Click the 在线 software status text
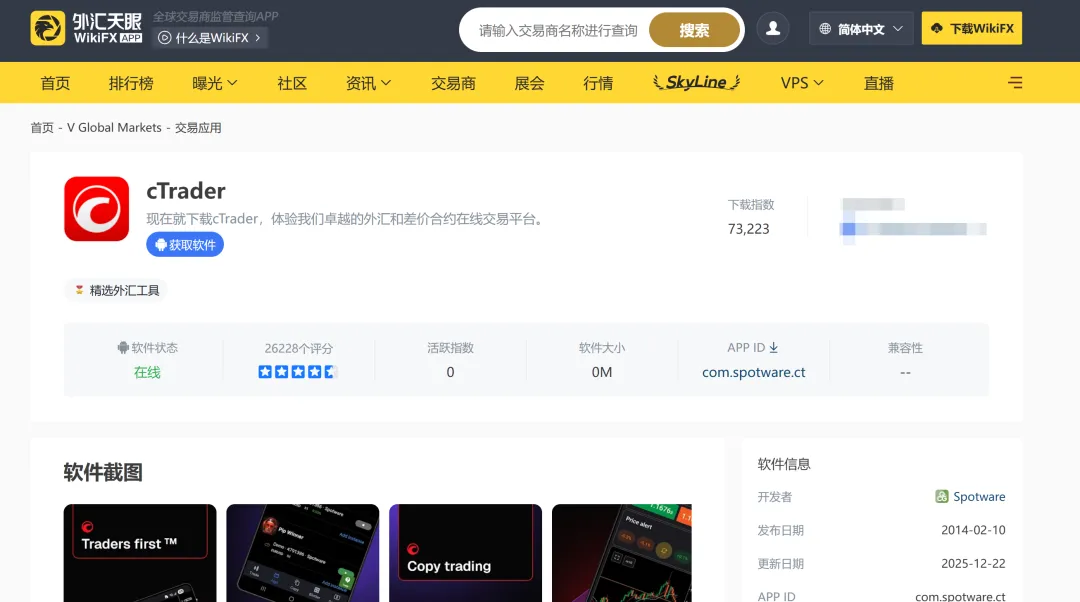This screenshot has height=602, width=1080. (x=147, y=373)
